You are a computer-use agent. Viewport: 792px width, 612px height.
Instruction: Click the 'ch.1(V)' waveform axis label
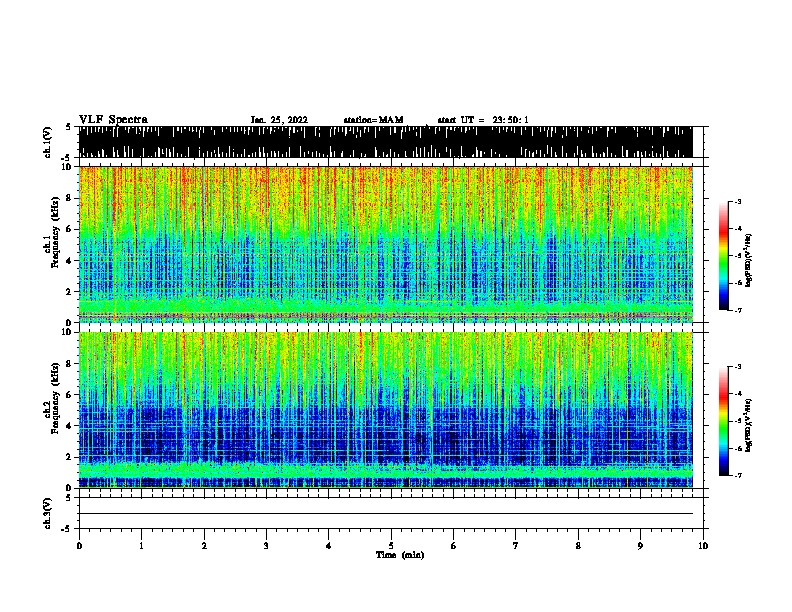[x=48, y=142]
